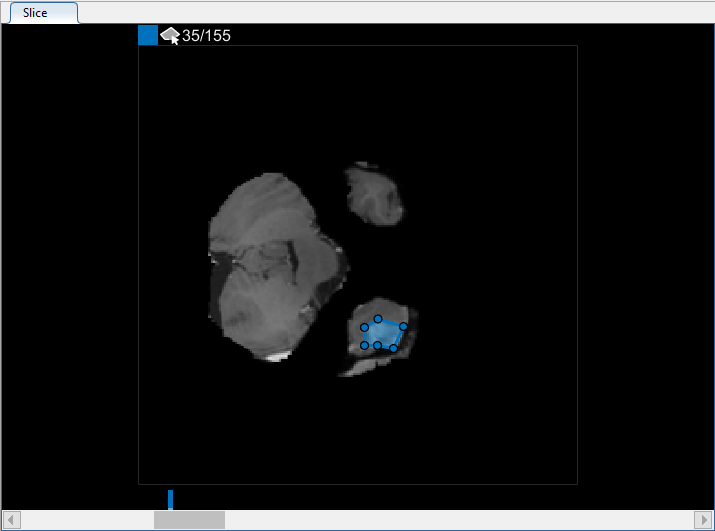Click the small upper tissue fragment

tap(374, 194)
